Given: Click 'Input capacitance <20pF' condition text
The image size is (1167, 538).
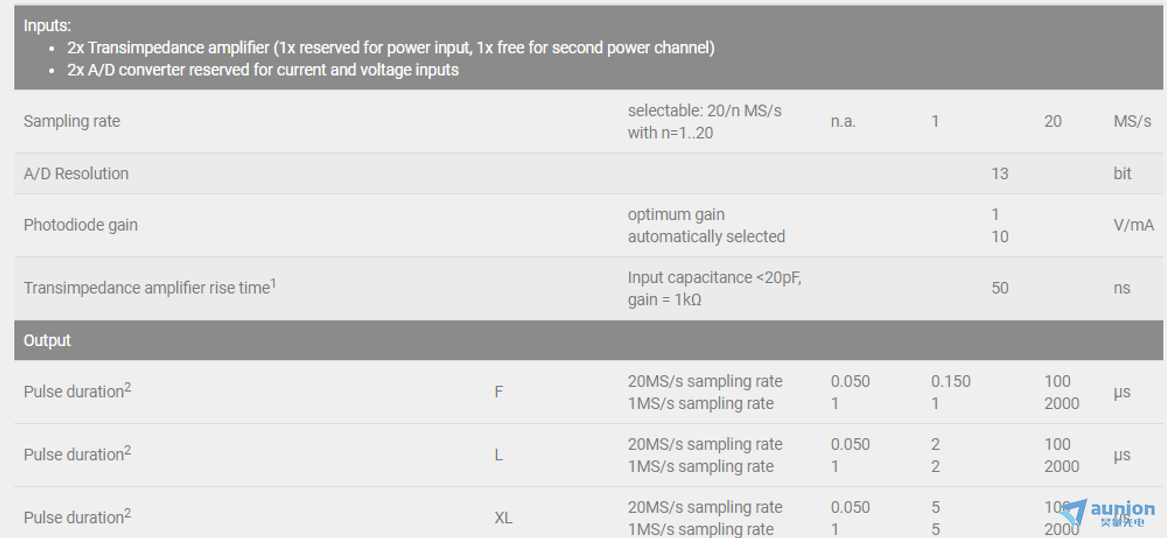Looking at the screenshot, I should (x=714, y=278).
